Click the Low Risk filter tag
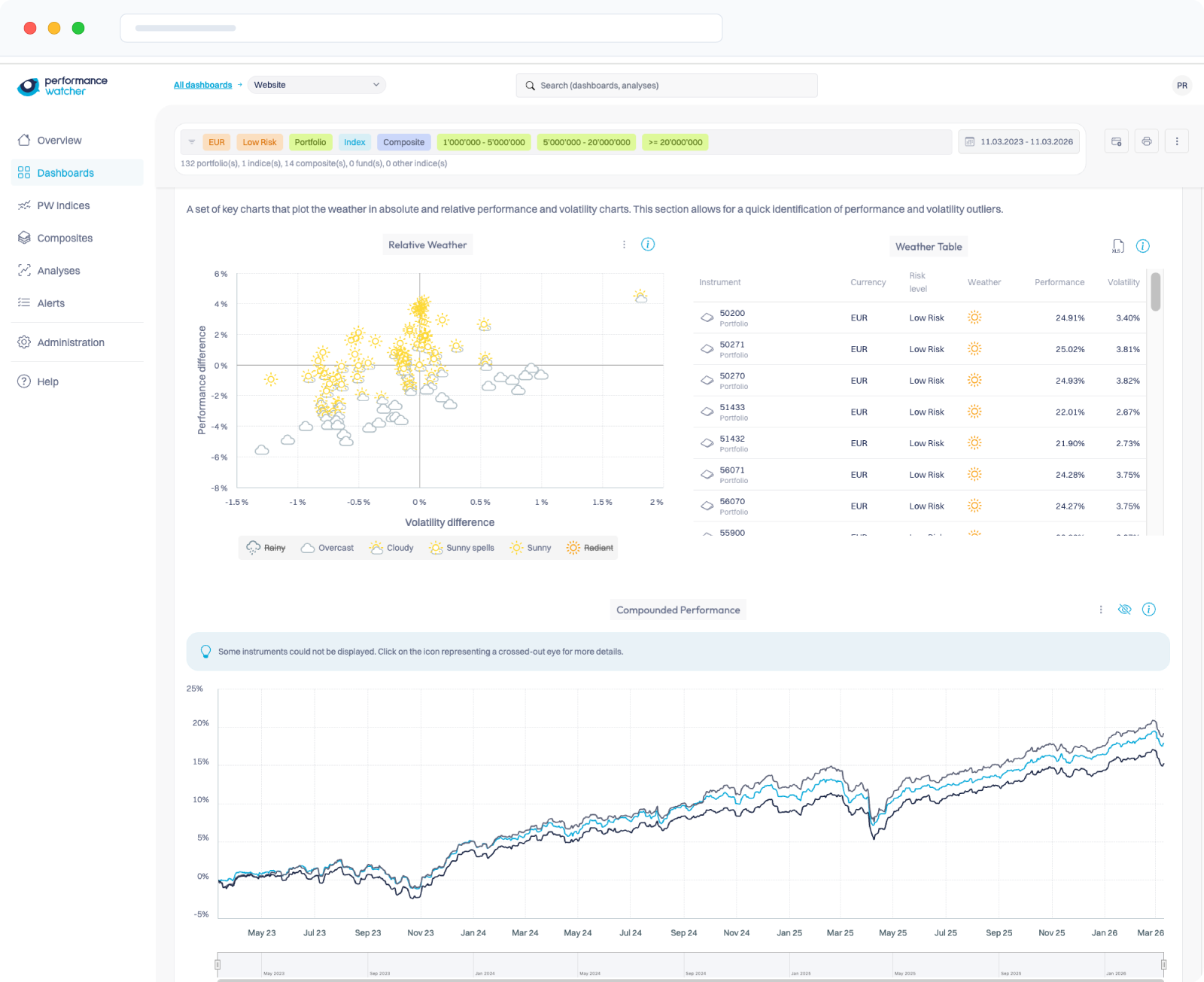 (259, 142)
